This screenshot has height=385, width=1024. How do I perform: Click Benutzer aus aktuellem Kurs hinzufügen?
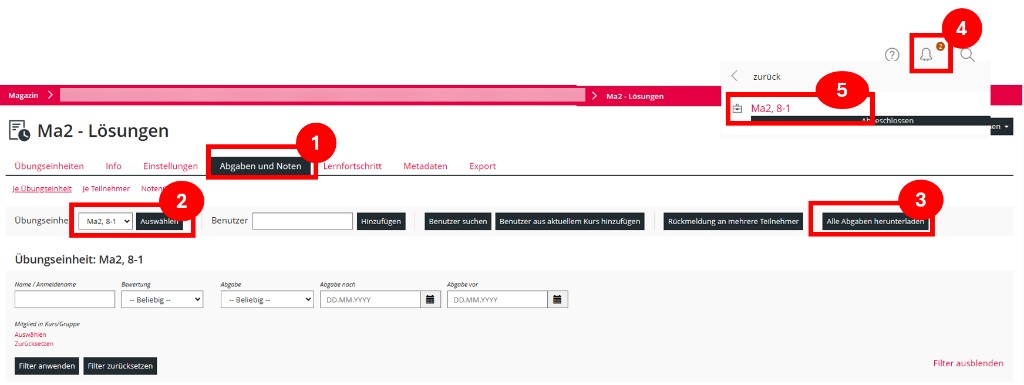click(570, 222)
